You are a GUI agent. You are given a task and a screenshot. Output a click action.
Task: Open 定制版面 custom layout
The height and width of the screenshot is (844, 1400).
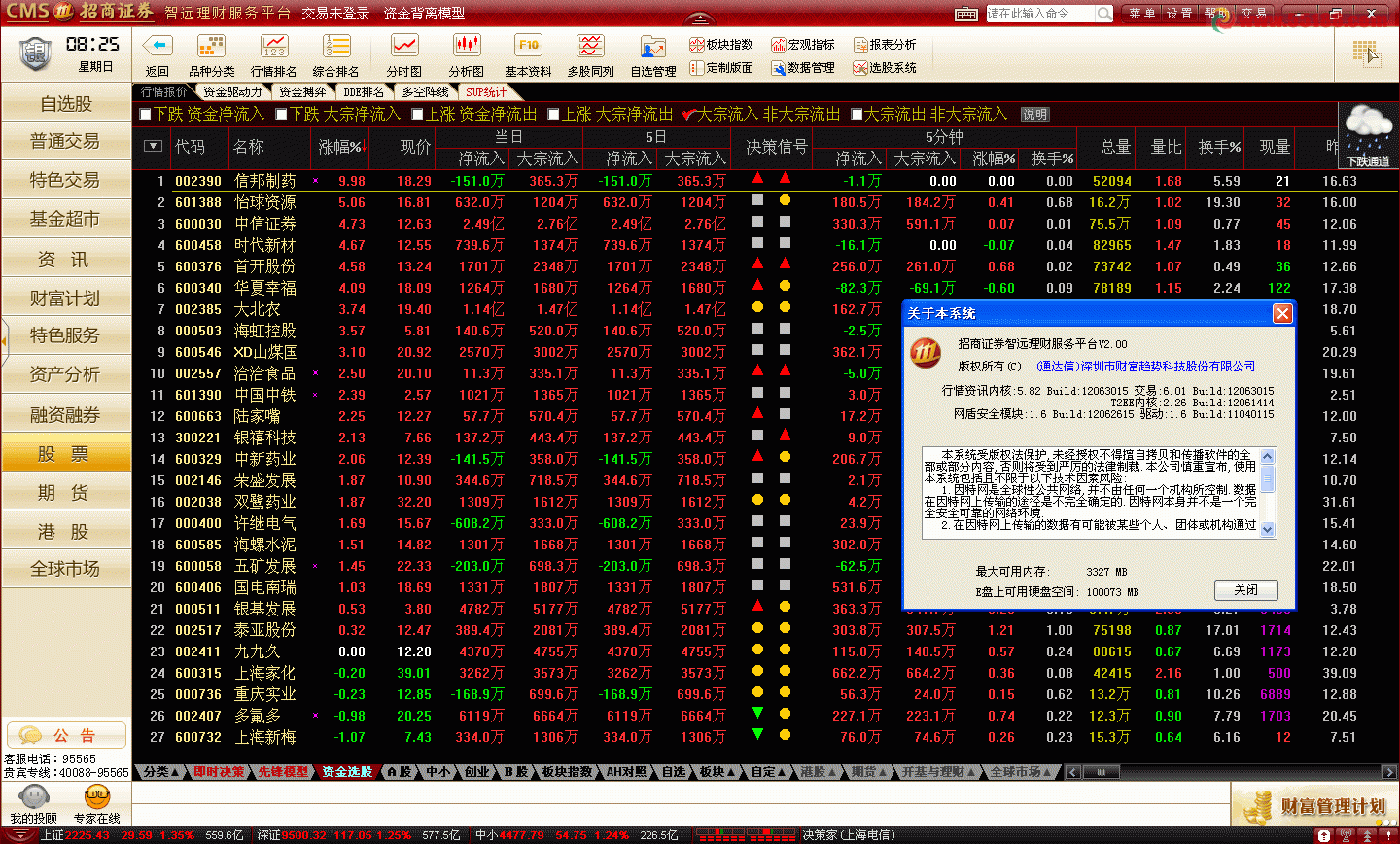721,68
